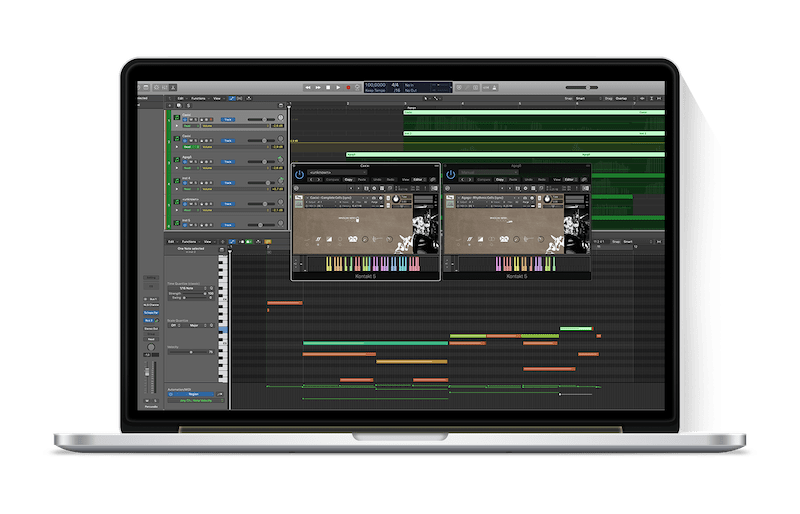Adjust the volume slider on the first Casio track
The height and width of the screenshot is (514, 800).
pyautogui.click(x=261, y=119)
